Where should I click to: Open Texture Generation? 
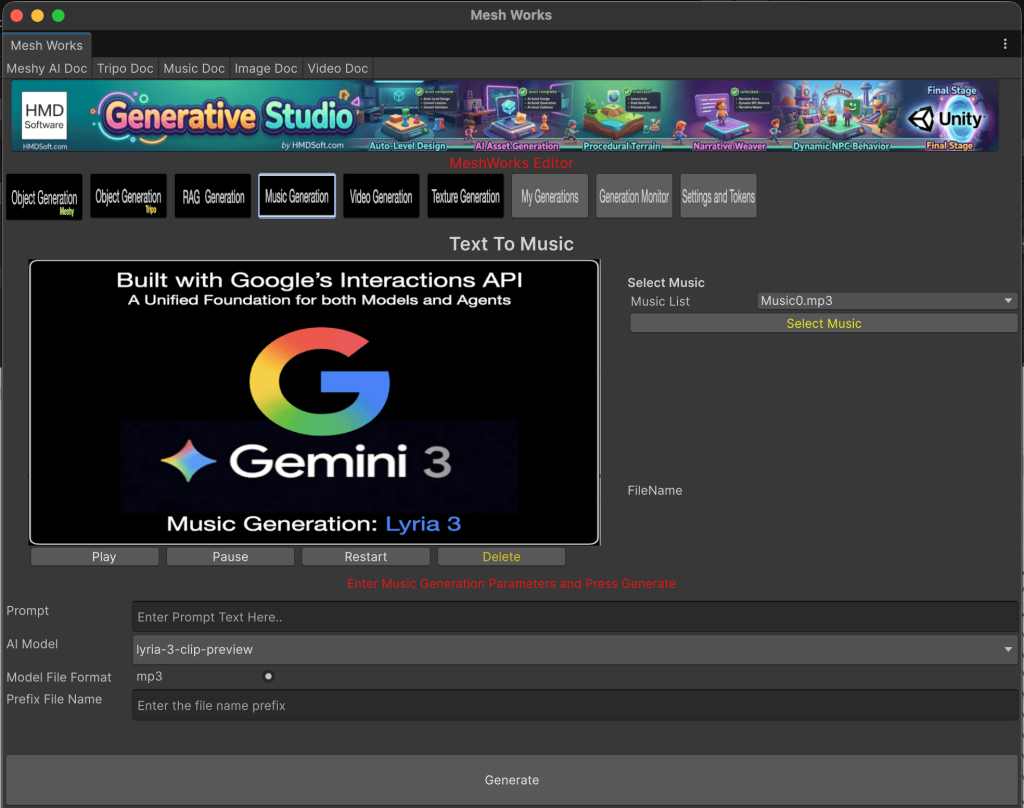466,197
